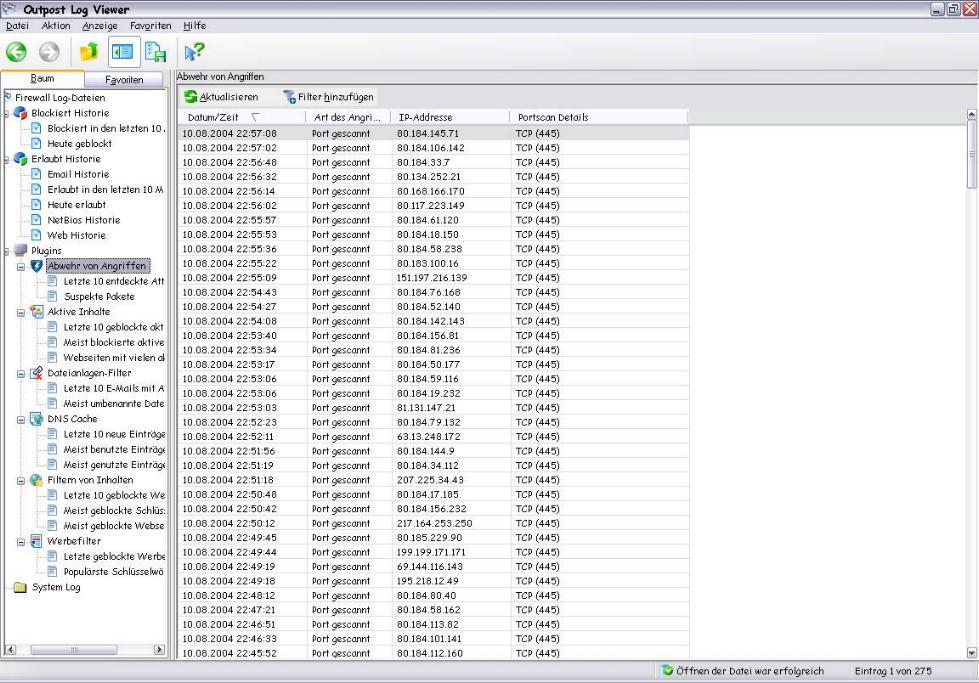
Task: Click the Filter hinzufügen button
Action: (x=328, y=97)
